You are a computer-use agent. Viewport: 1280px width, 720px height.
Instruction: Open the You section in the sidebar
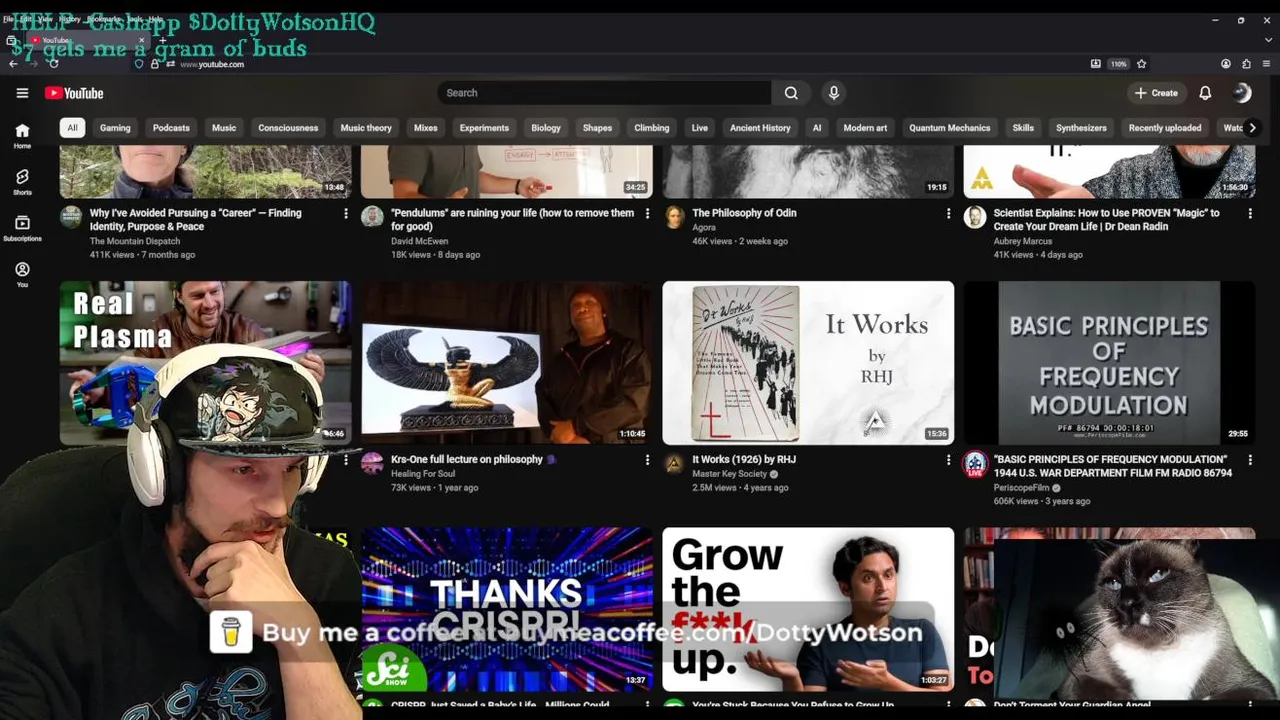pyautogui.click(x=22, y=275)
